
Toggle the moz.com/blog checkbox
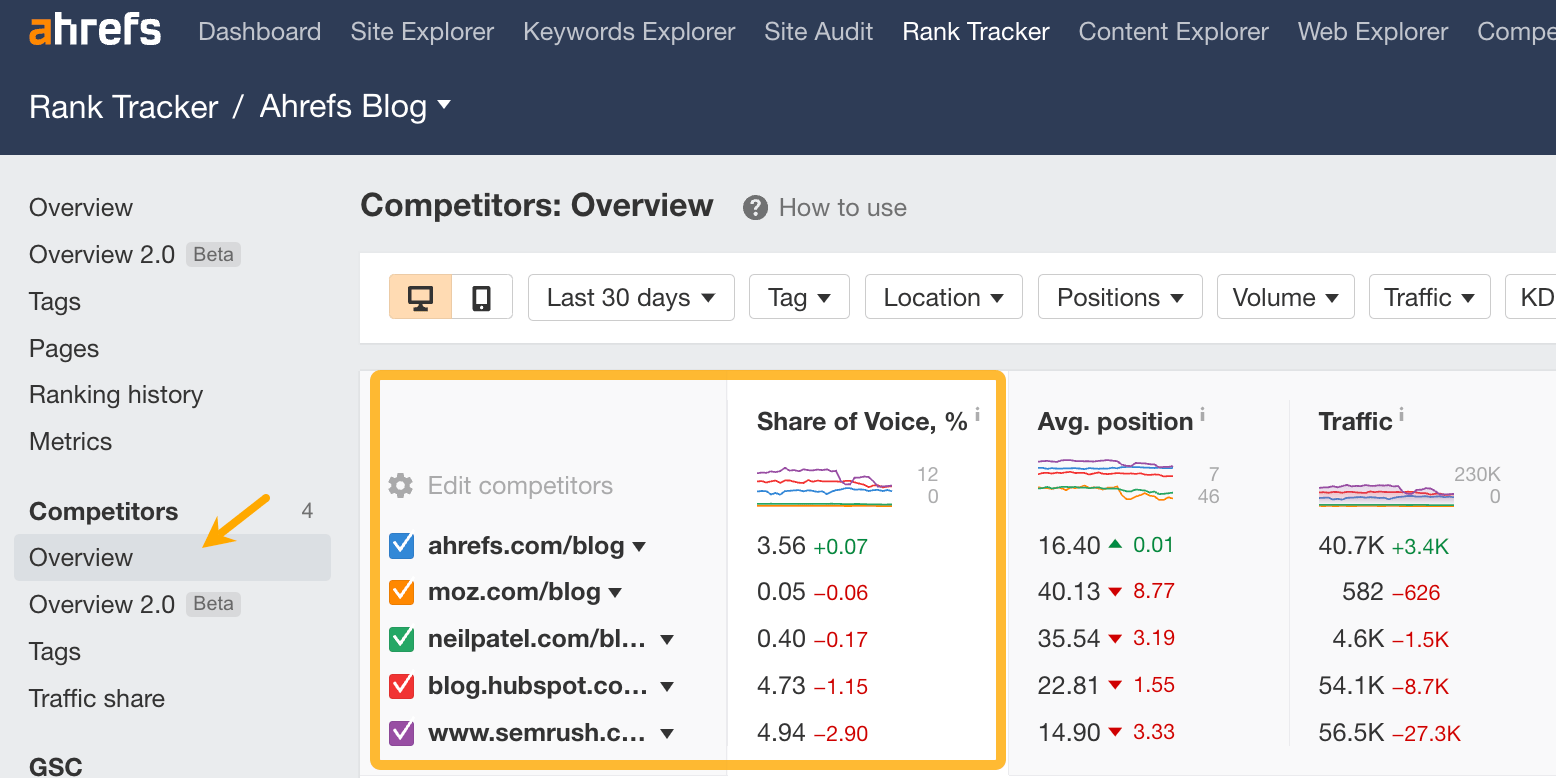click(x=400, y=591)
